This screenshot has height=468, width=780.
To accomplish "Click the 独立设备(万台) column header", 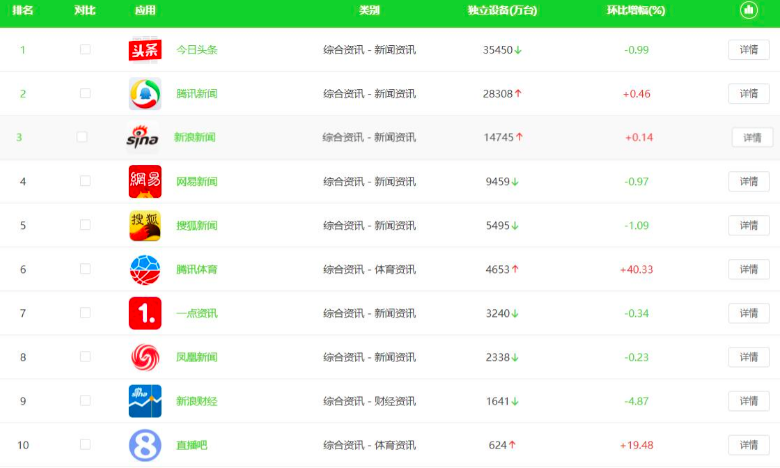I will click(x=502, y=10).
